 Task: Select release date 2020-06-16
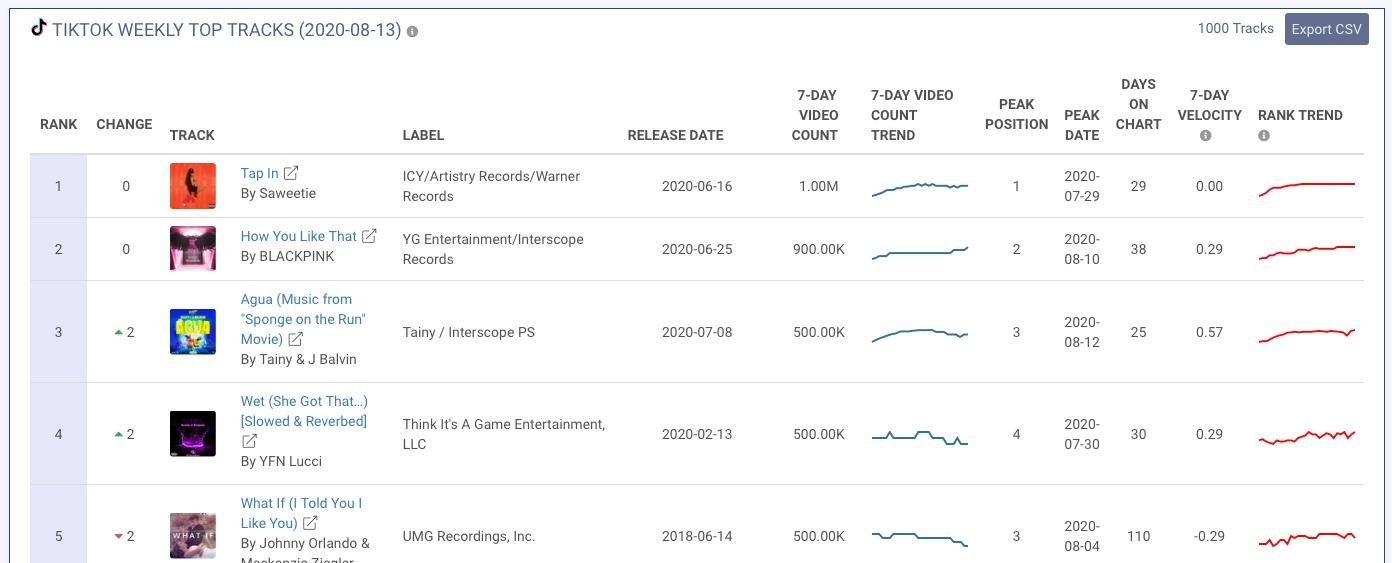point(697,186)
